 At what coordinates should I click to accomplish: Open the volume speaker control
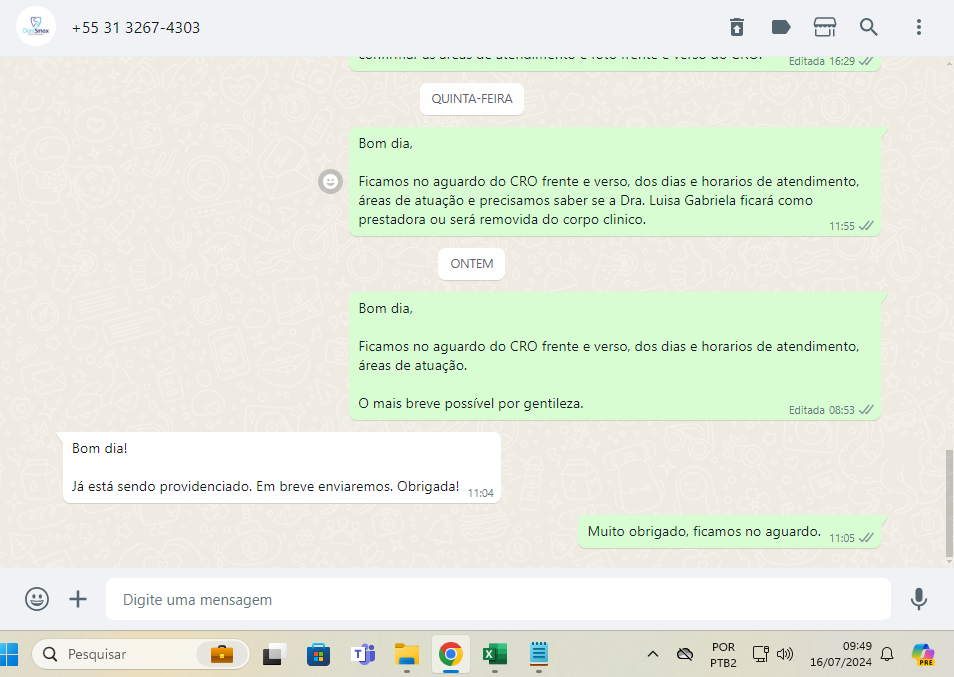[785, 654]
